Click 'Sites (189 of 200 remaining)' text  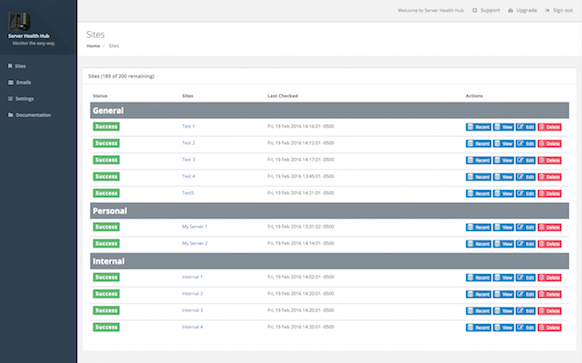121,76
